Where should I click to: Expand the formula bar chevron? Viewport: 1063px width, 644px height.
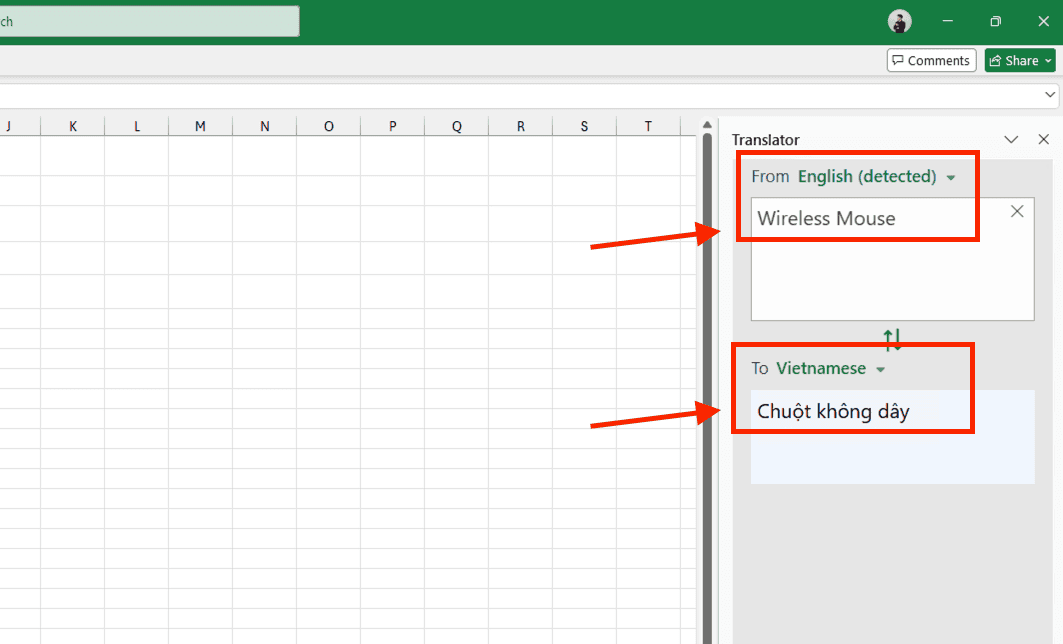pyautogui.click(x=1050, y=95)
